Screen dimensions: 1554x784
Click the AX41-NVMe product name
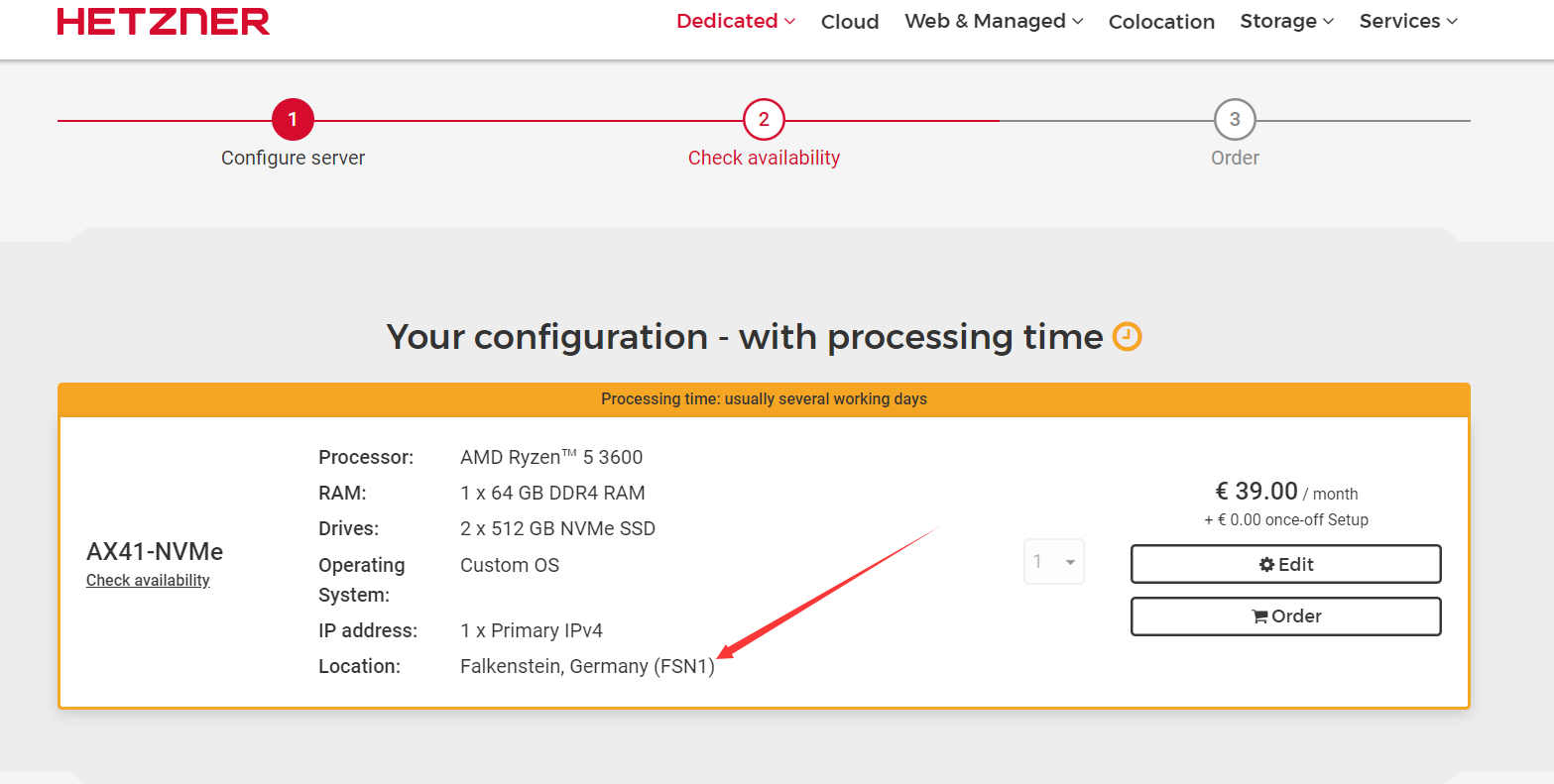point(155,551)
